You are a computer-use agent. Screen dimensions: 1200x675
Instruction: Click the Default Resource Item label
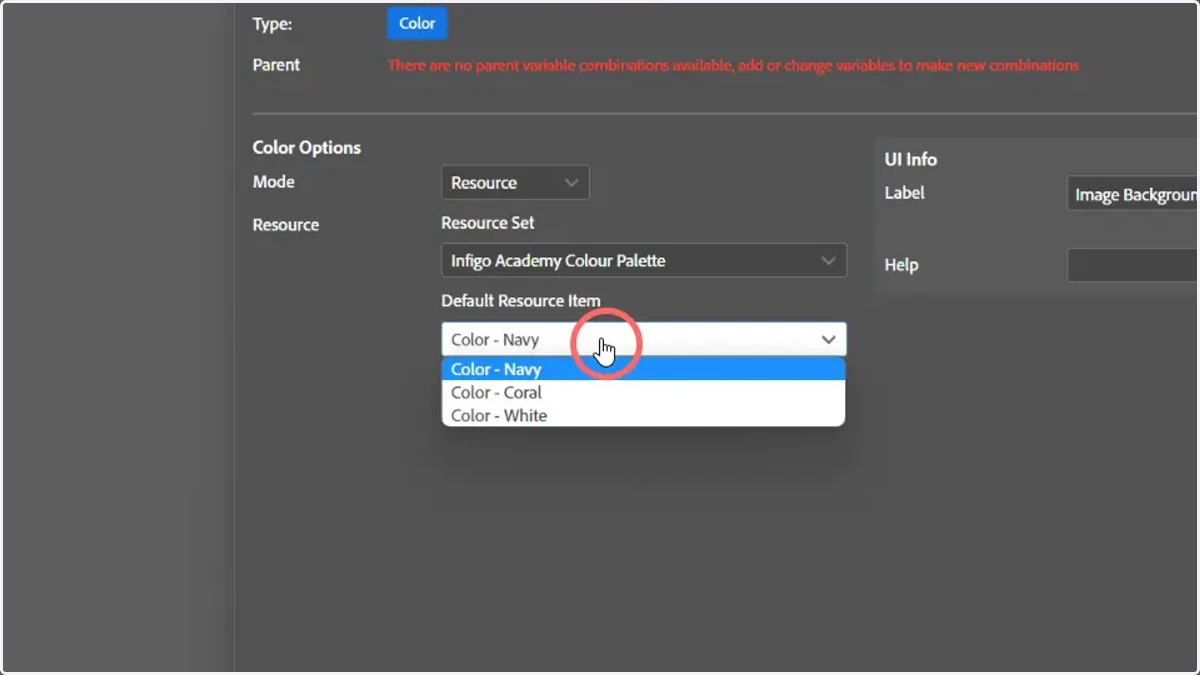tap(521, 301)
